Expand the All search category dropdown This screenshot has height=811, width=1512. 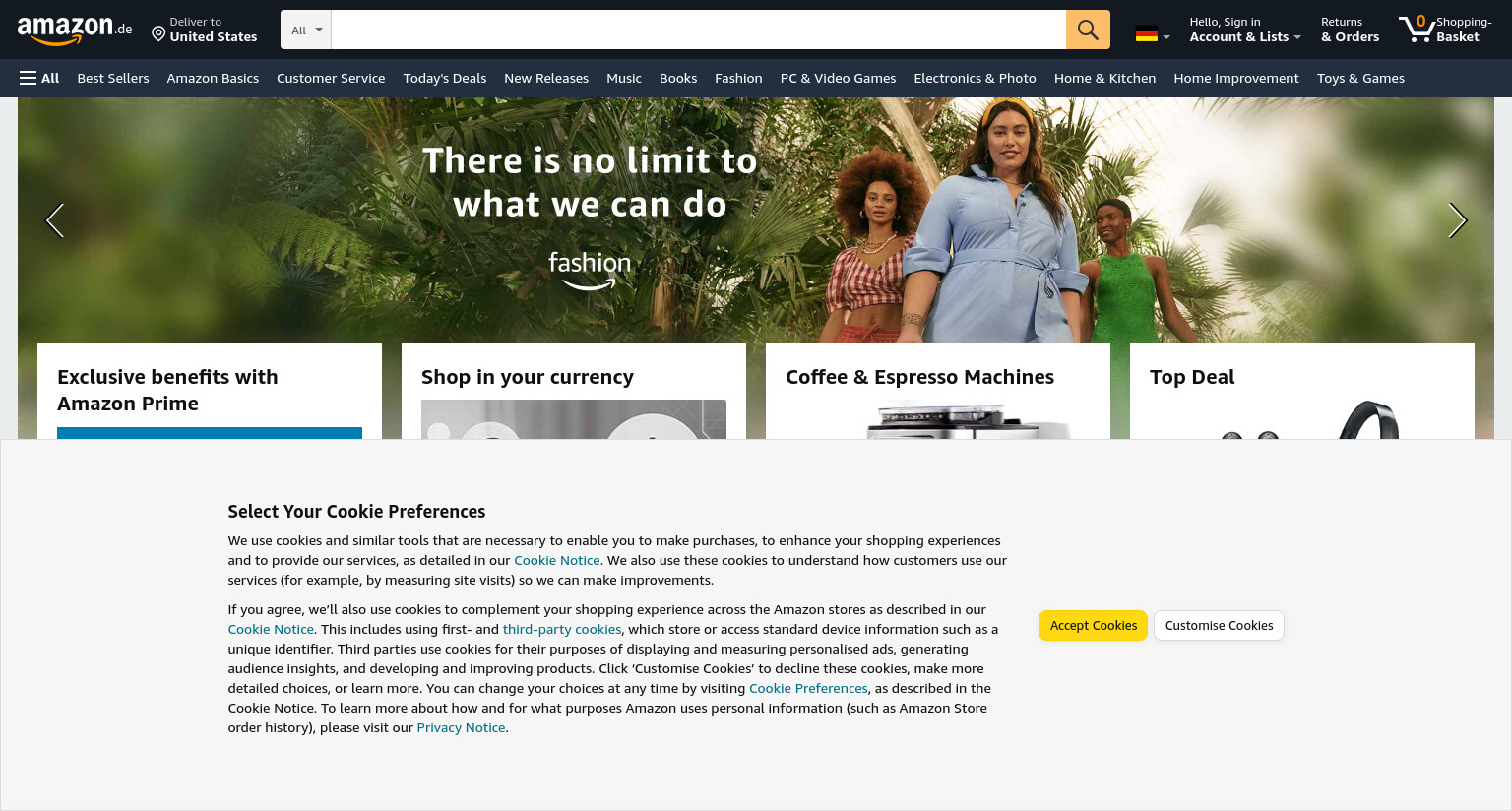306,30
